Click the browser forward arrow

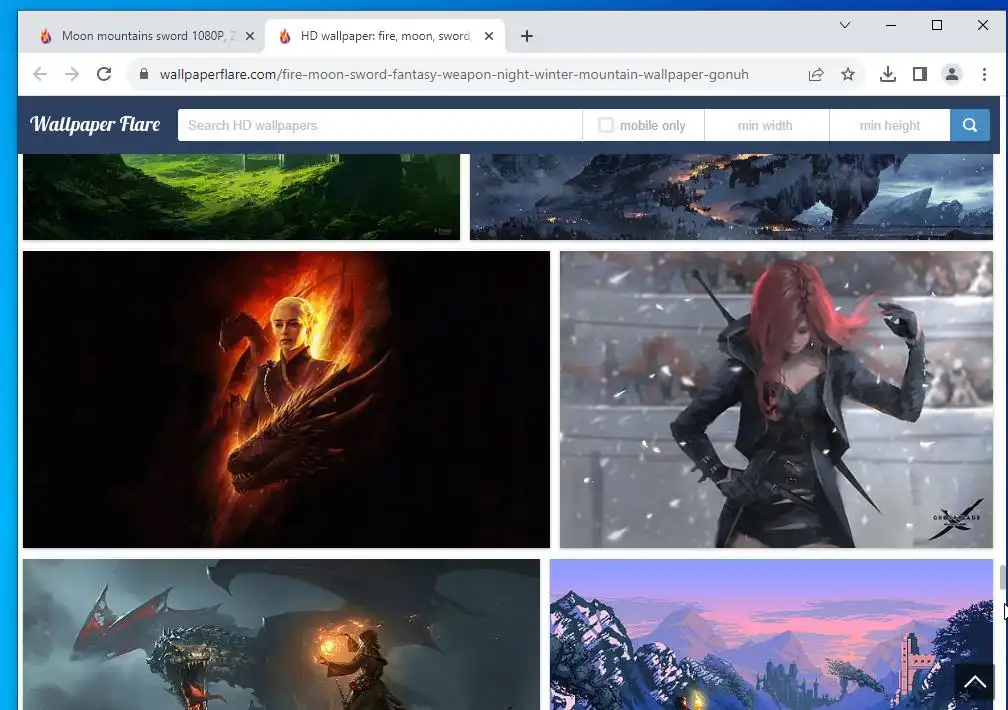(72, 74)
